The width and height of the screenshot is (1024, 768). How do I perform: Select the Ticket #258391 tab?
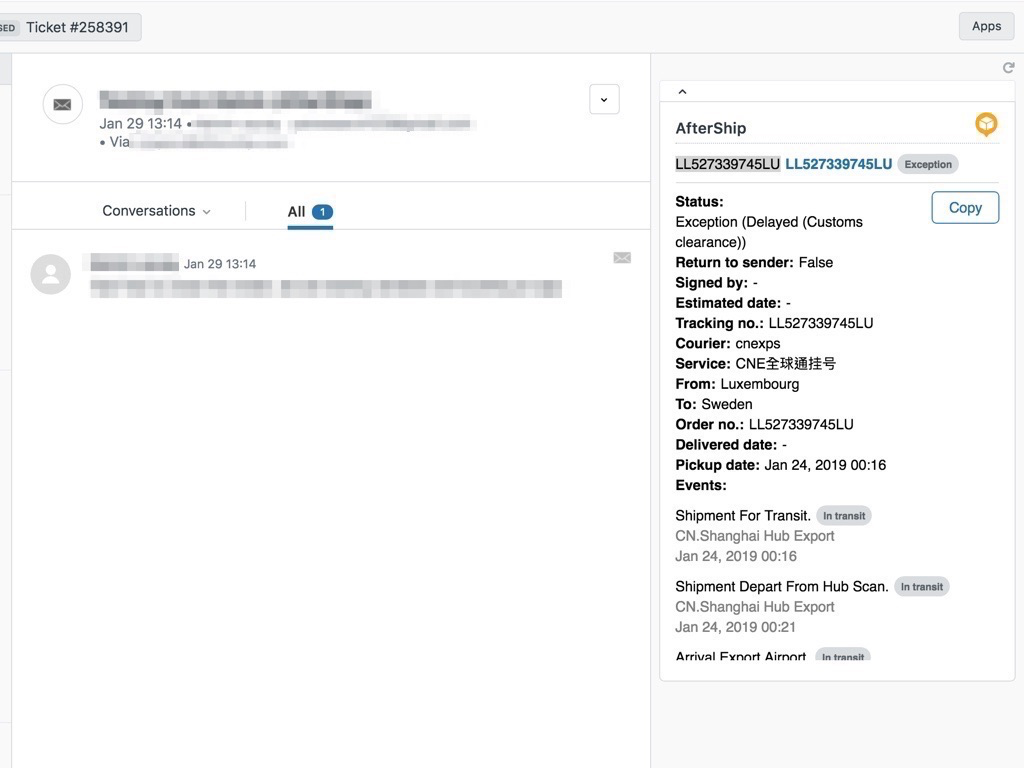(x=77, y=27)
